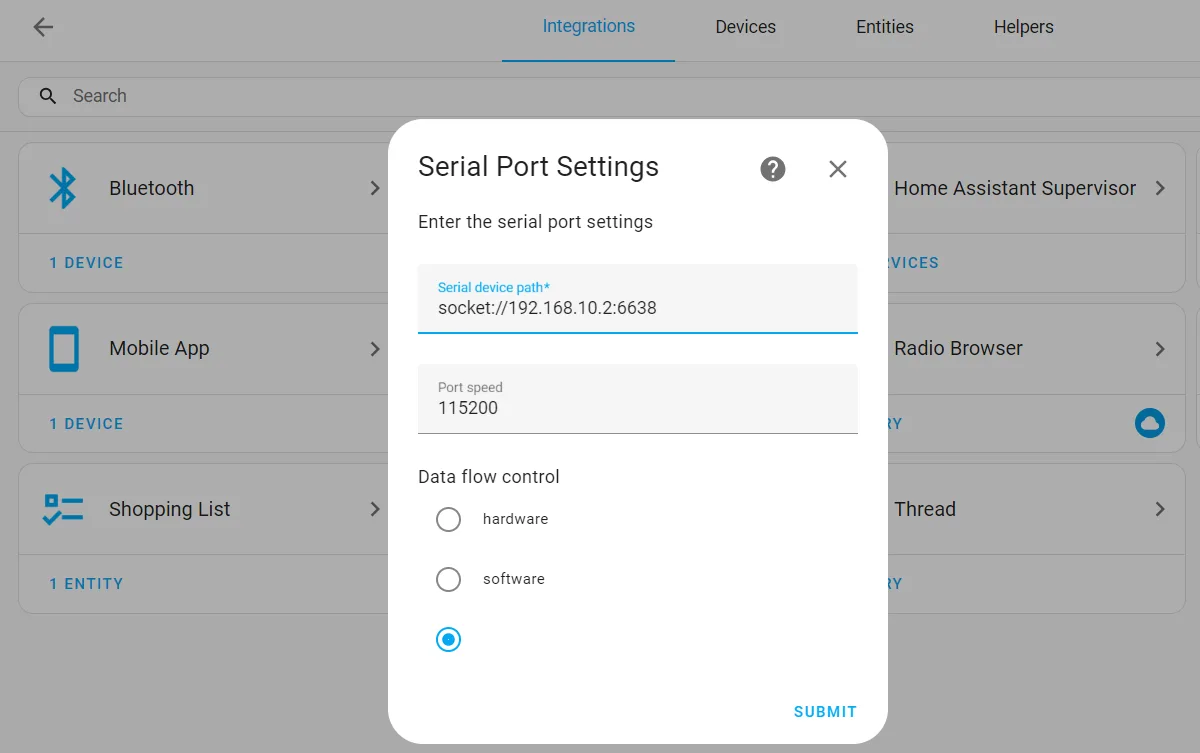Image resolution: width=1200 pixels, height=753 pixels.
Task: Expand the Thread integration chevron
Action: click(1160, 509)
